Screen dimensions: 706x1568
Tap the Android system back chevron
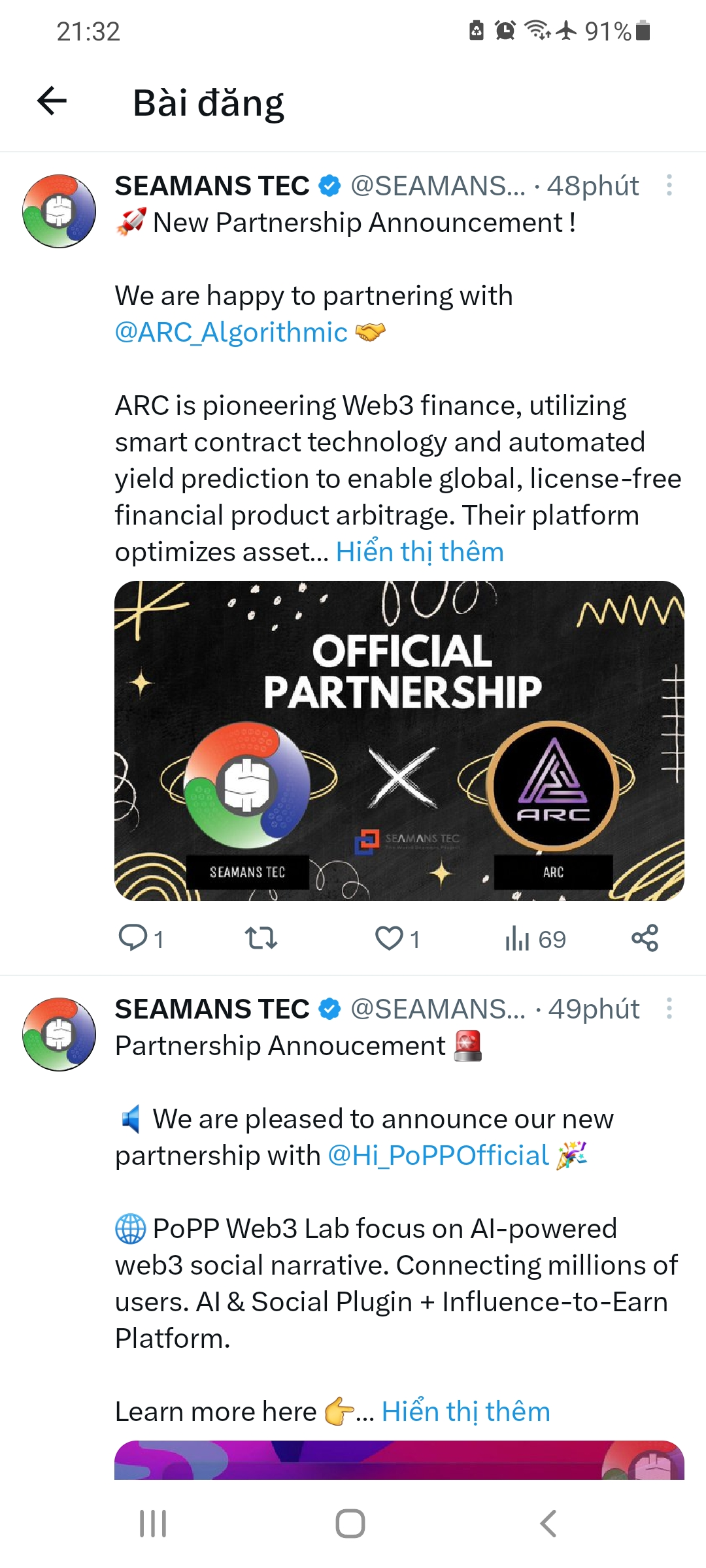pyautogui.click(x=548, y=1524)
